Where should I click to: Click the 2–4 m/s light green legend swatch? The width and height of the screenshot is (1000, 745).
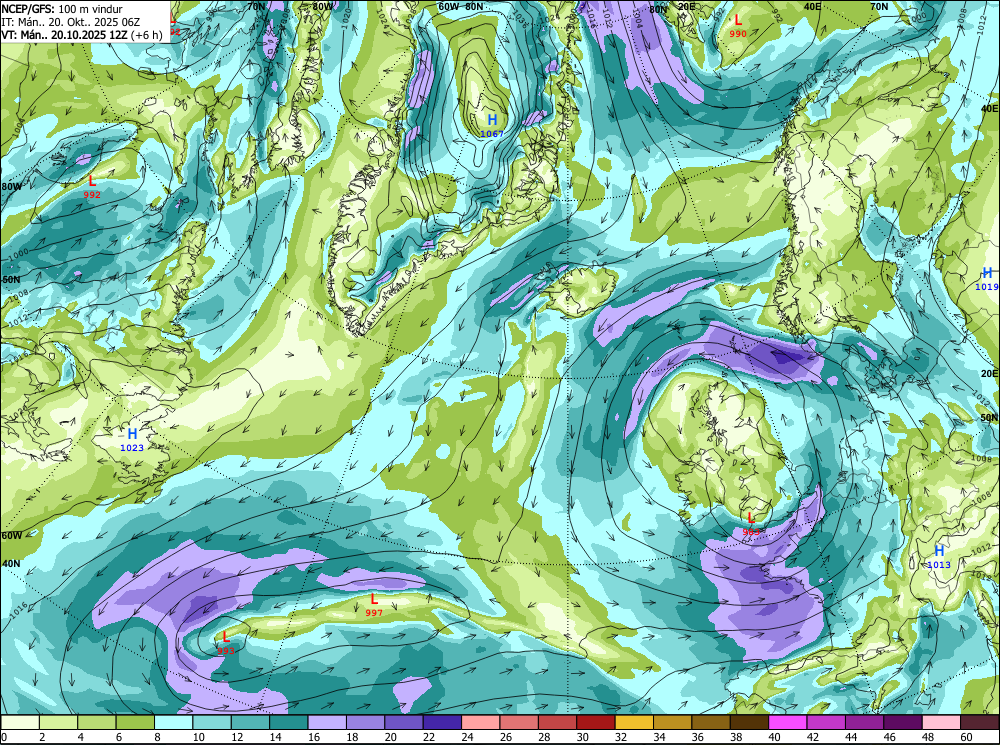click(x=59, y=722)
